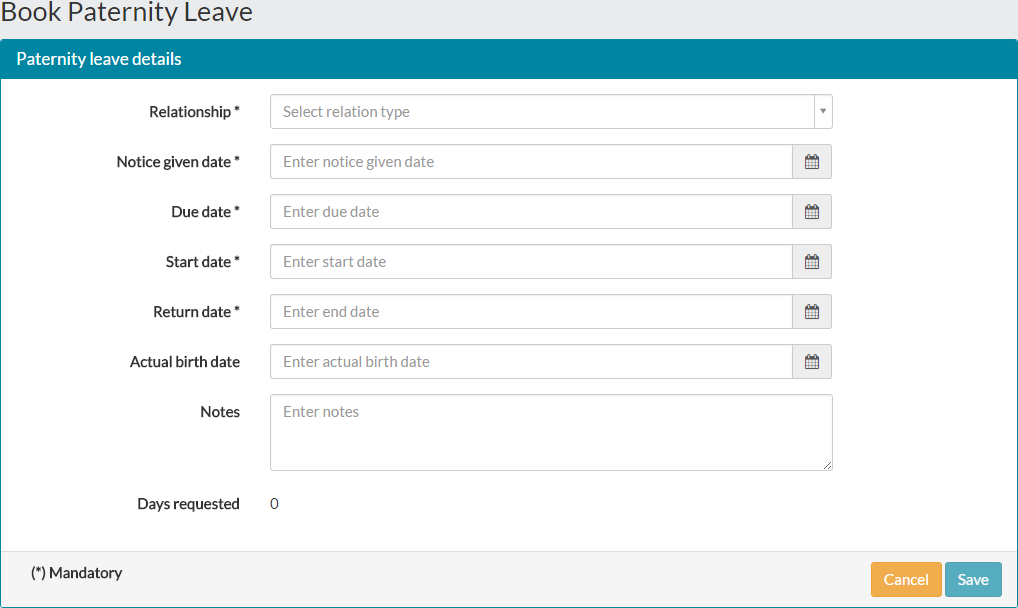Click into the Enter due date field
Image resolution: width=1018 pixels, height=608 pixels.
click(x=531, y=212)
